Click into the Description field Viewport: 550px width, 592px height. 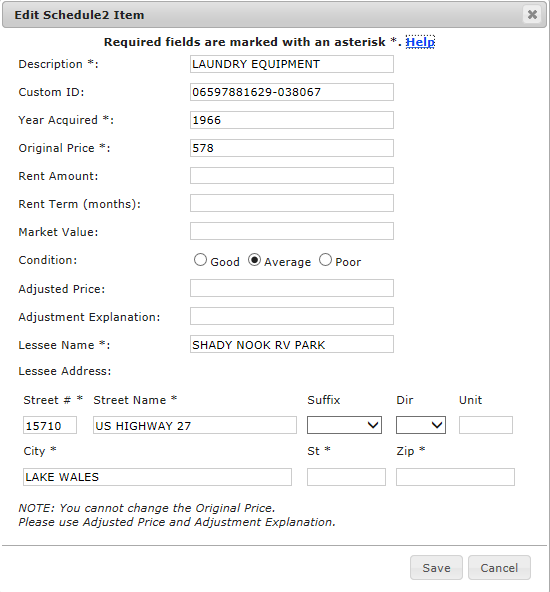292,64
